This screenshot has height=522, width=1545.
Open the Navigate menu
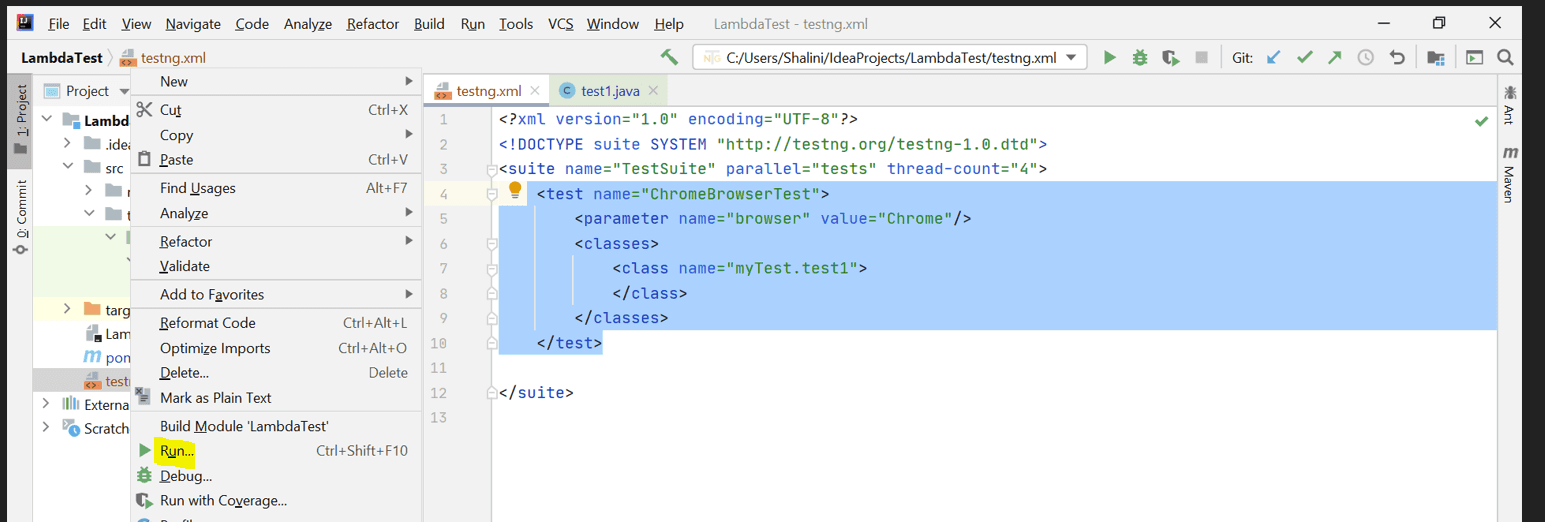pyautogui.click(x=193, y=24)
